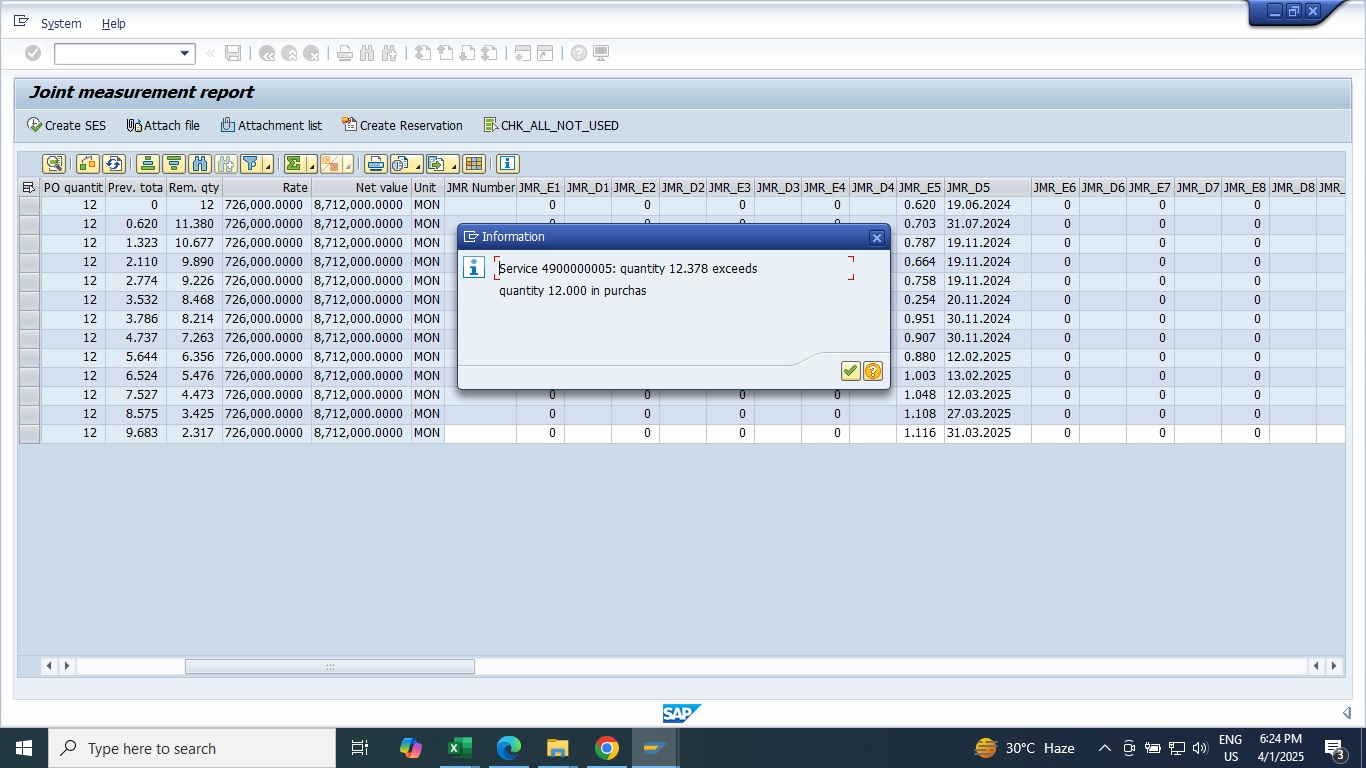
Task: Open the Help menu
Action: pos(113,23)
